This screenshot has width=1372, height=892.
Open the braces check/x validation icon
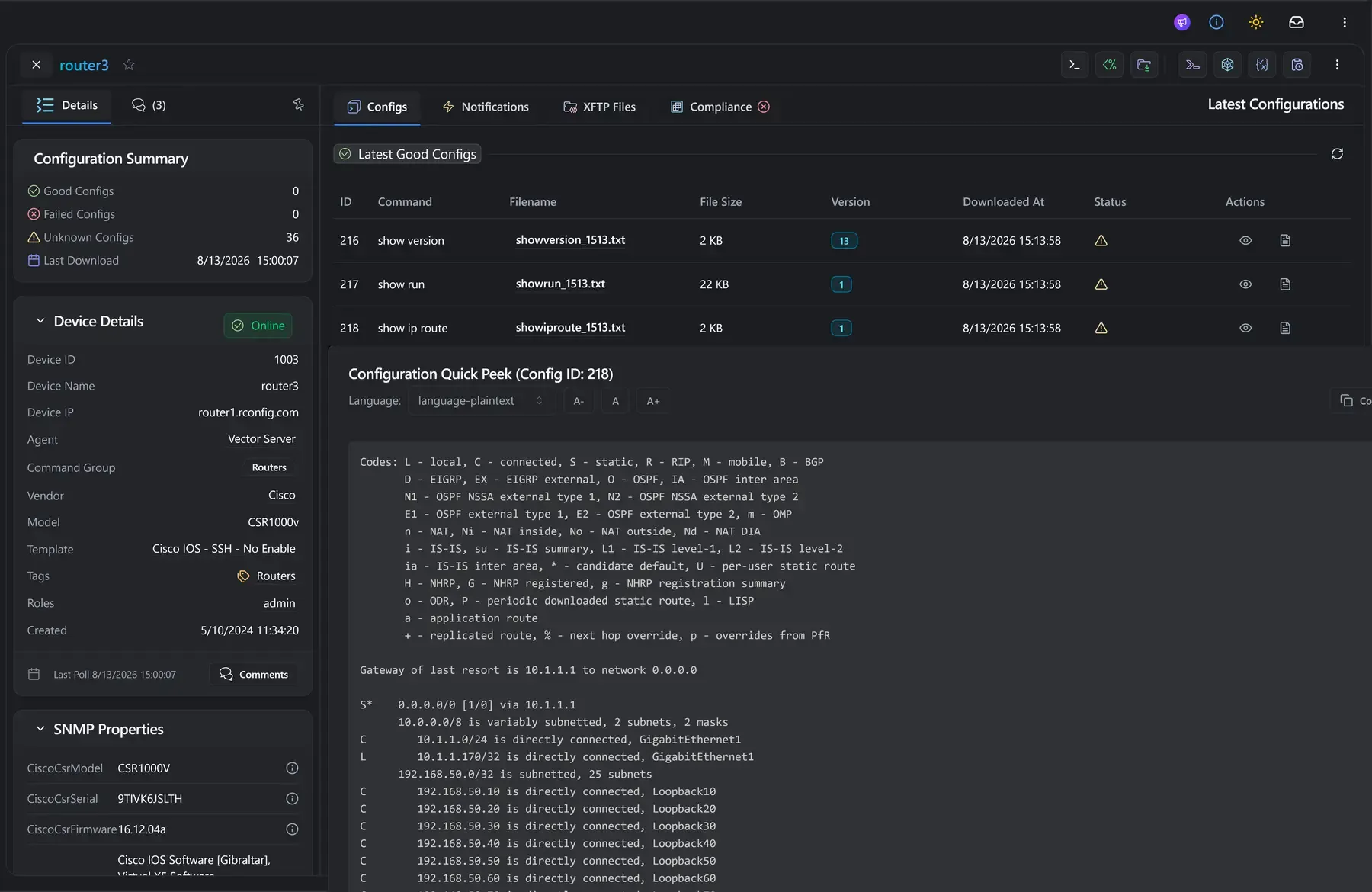1262,65
